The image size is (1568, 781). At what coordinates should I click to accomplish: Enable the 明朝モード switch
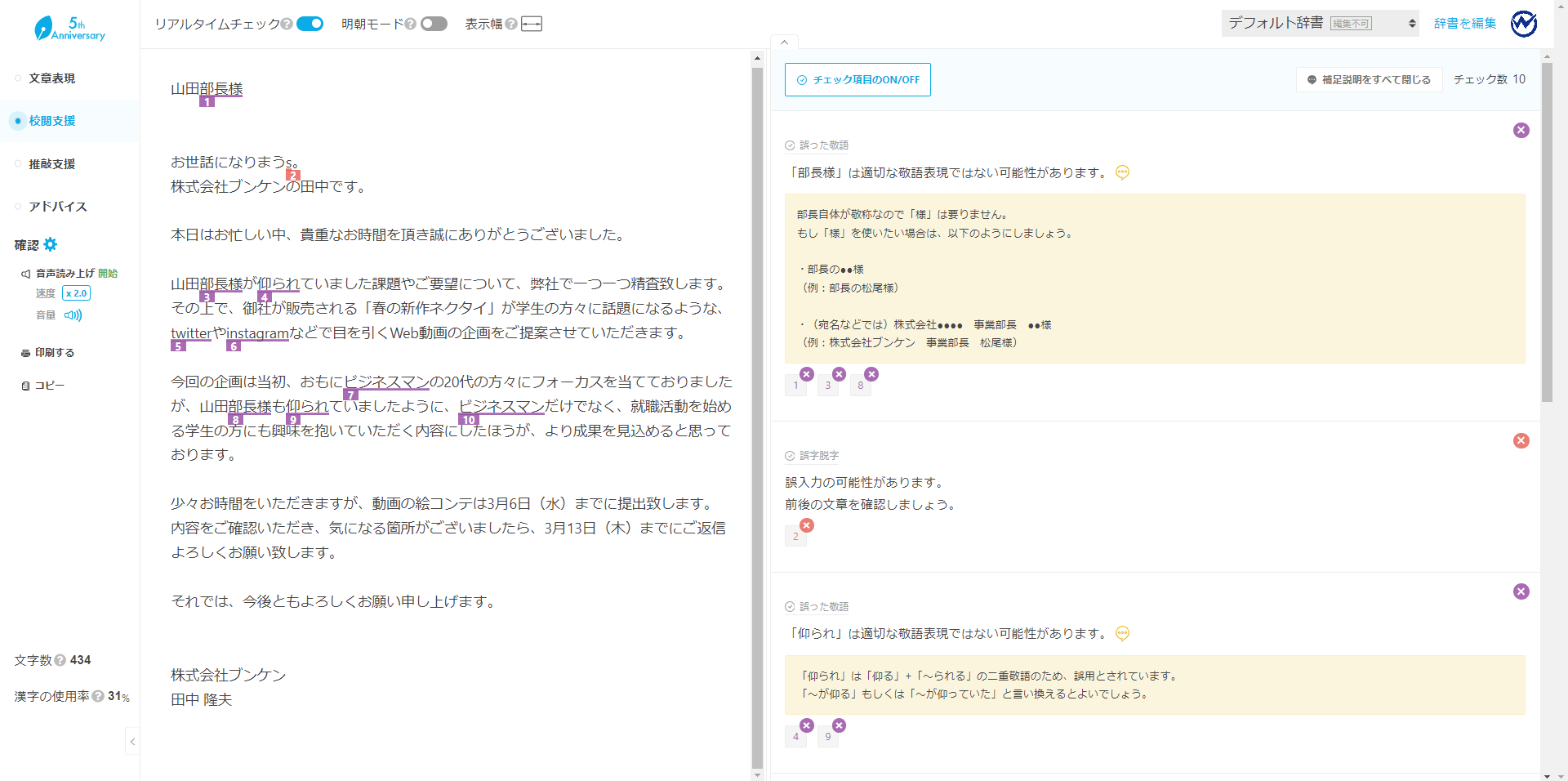[434, 24]
